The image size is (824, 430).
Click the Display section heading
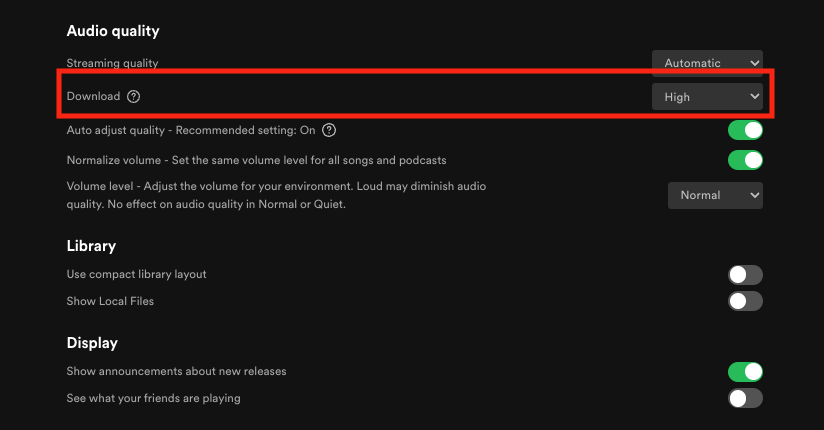[x=92, y=343]
